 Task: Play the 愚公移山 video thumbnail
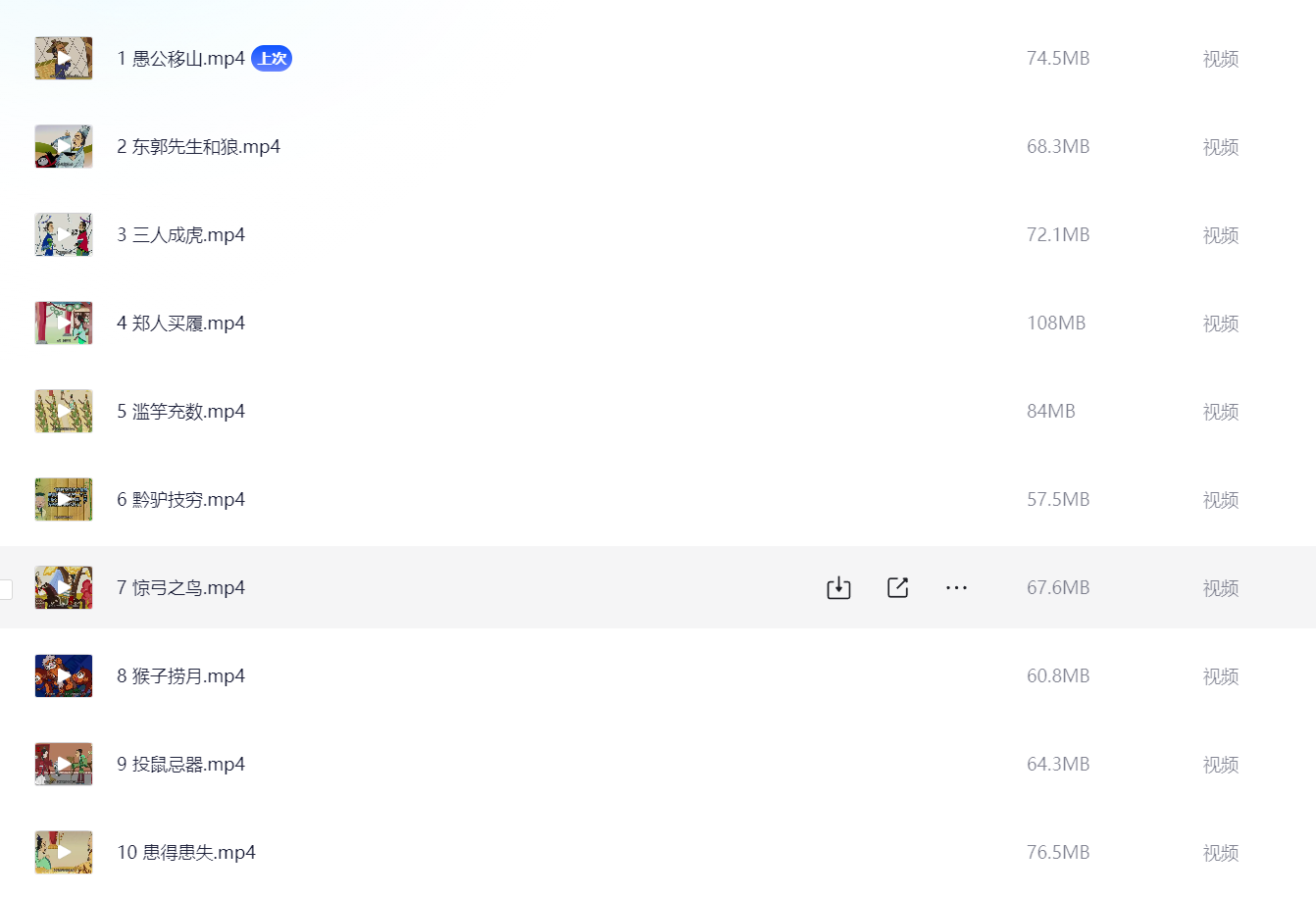tap(64, 58)
